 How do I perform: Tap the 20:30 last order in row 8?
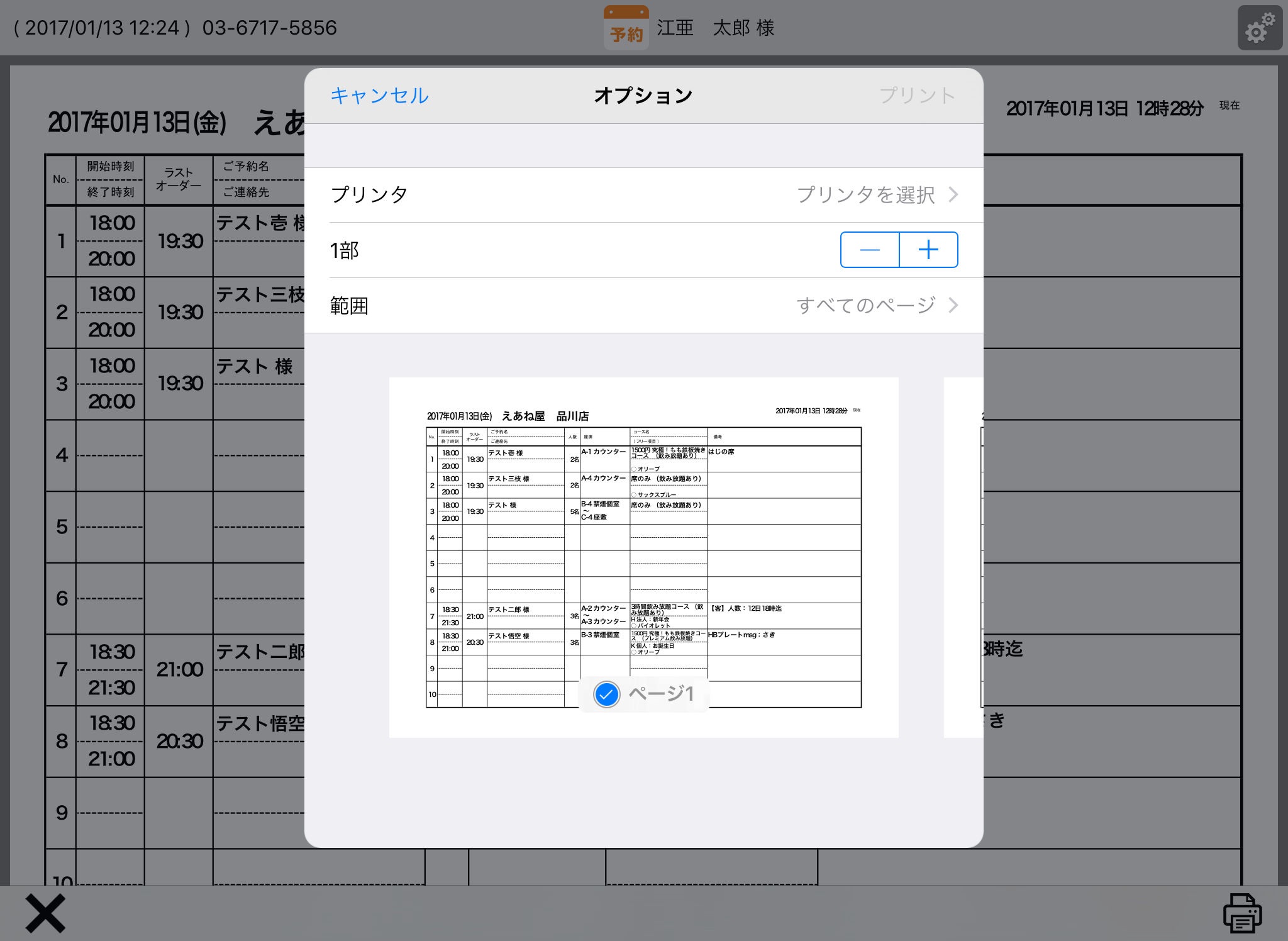click(180, 741)
